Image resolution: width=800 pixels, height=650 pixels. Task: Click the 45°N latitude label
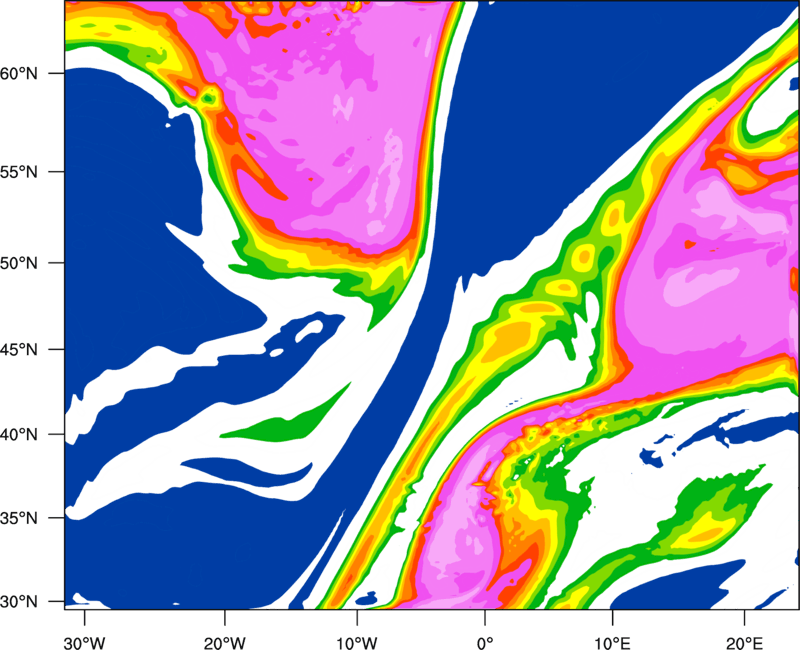(19, 349)
